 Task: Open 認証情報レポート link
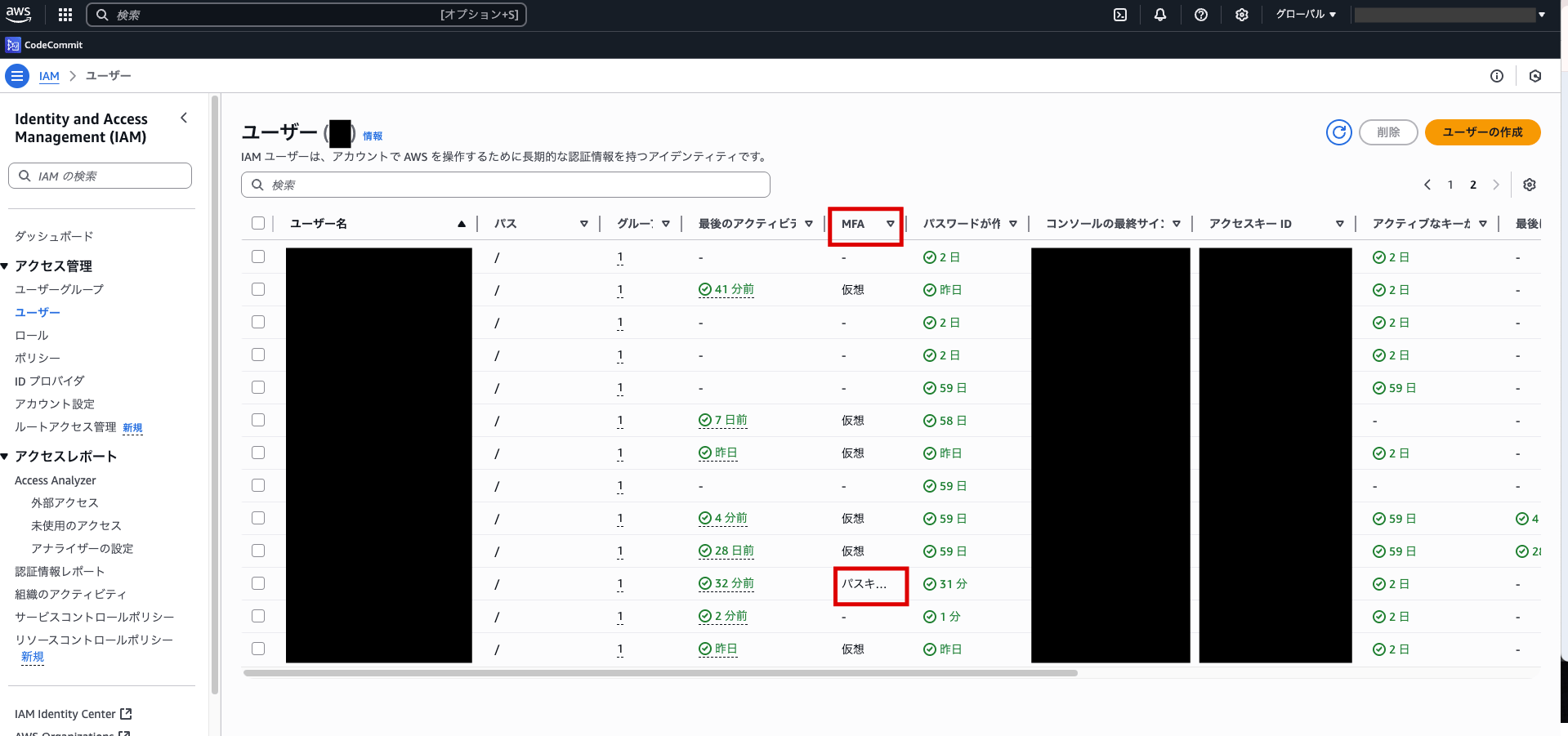60,571
